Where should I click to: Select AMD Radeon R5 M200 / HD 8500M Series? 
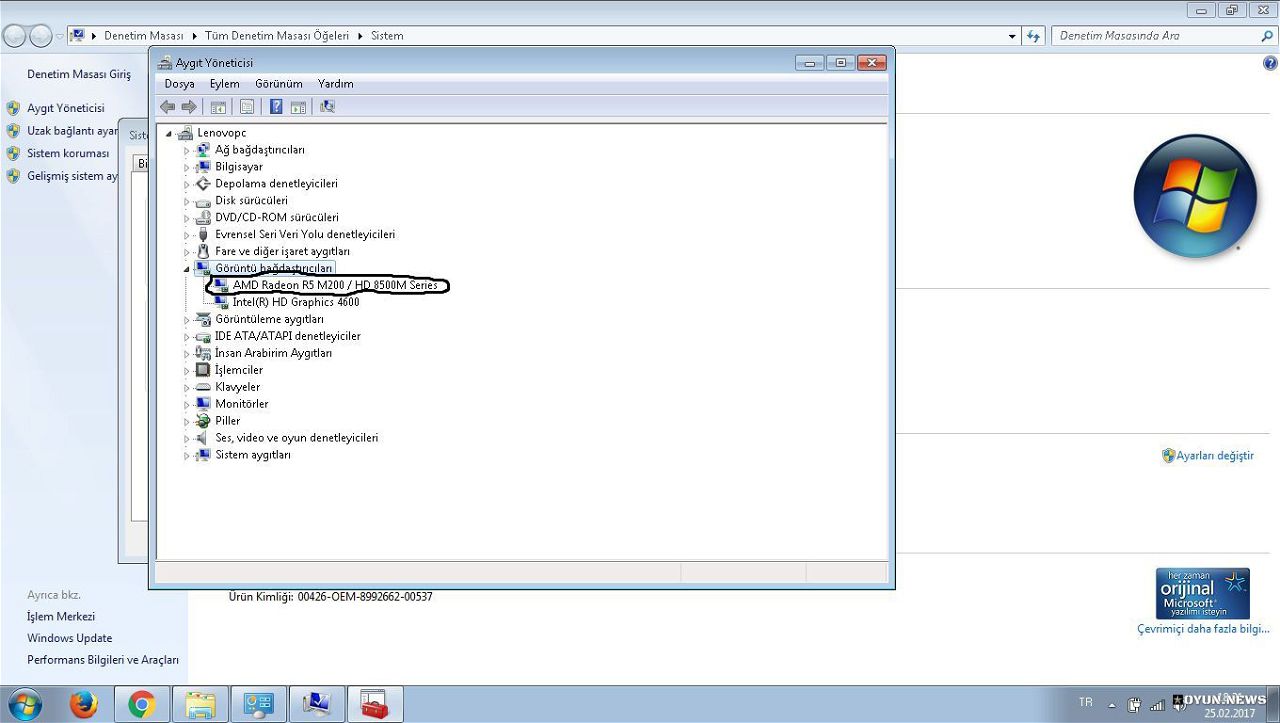coord(335,285)
